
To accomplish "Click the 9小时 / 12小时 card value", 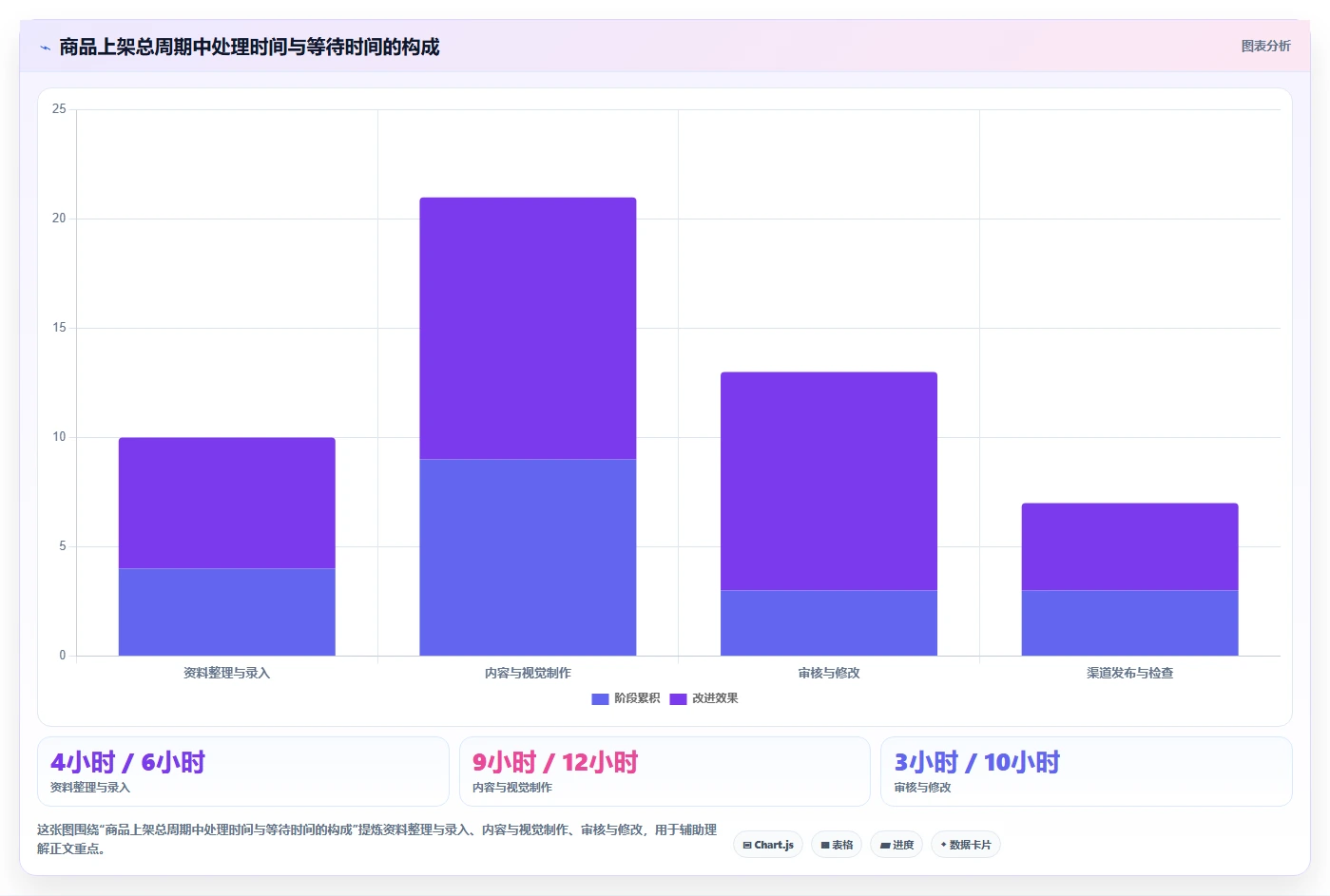I will coord(555,762).
